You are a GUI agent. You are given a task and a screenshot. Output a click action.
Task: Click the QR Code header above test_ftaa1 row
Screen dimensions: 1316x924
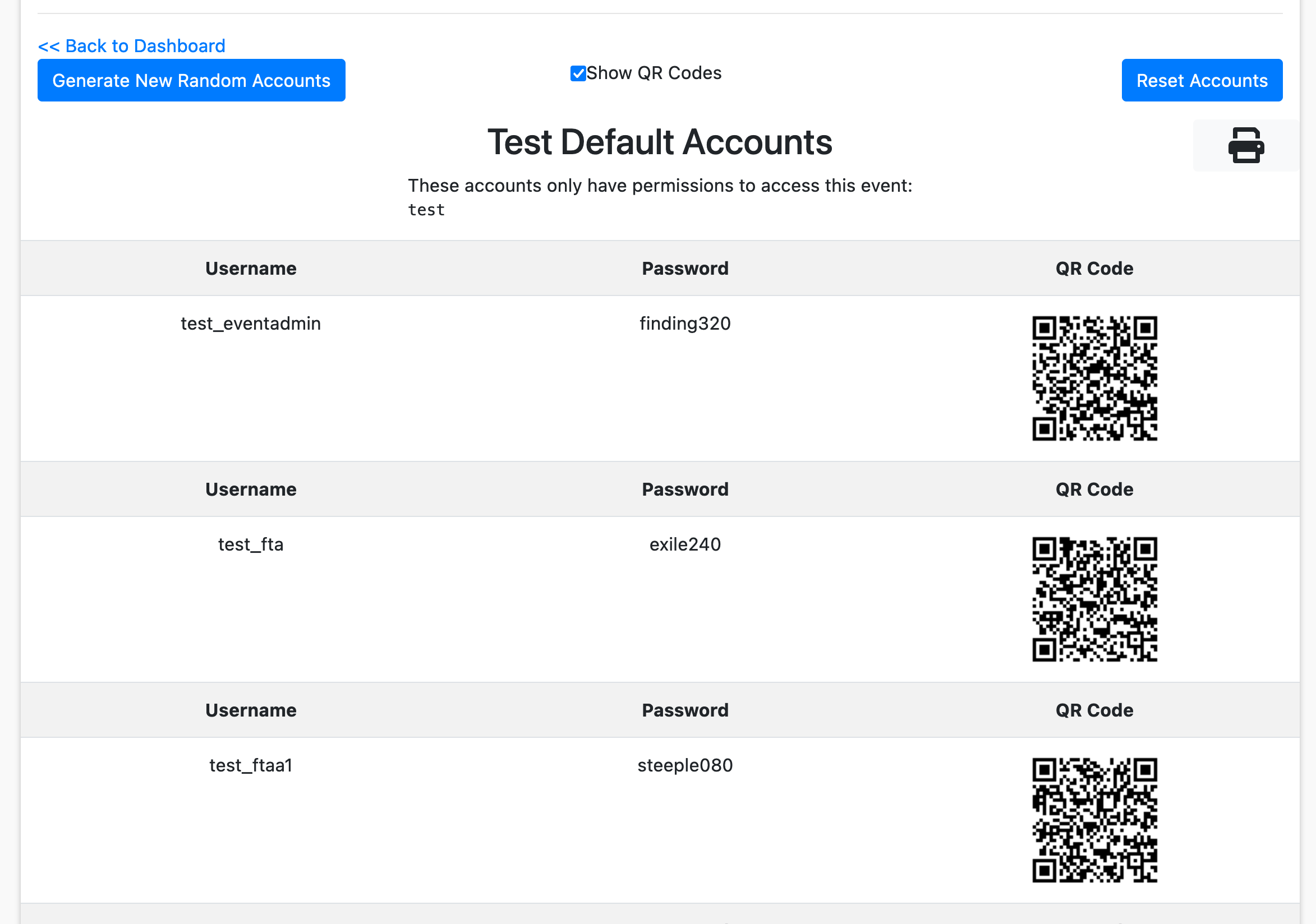[x=1095, y=710]
